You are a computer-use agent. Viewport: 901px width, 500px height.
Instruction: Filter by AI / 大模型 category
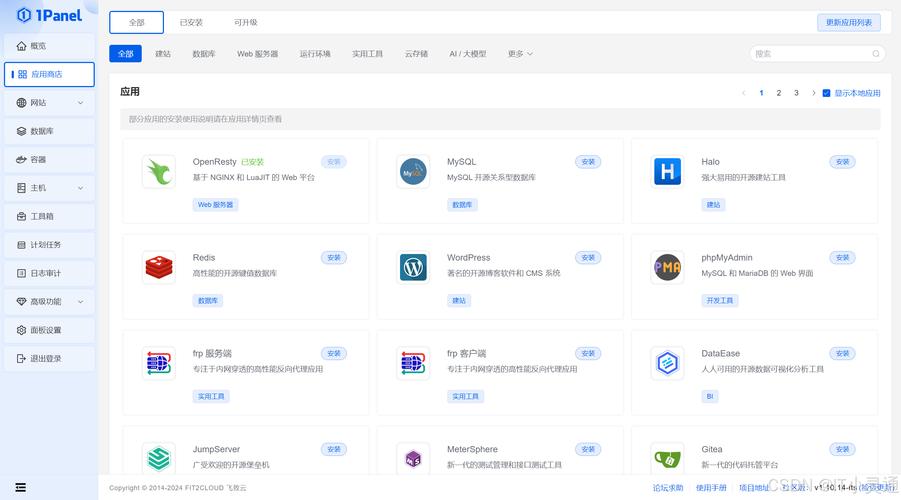468,54
